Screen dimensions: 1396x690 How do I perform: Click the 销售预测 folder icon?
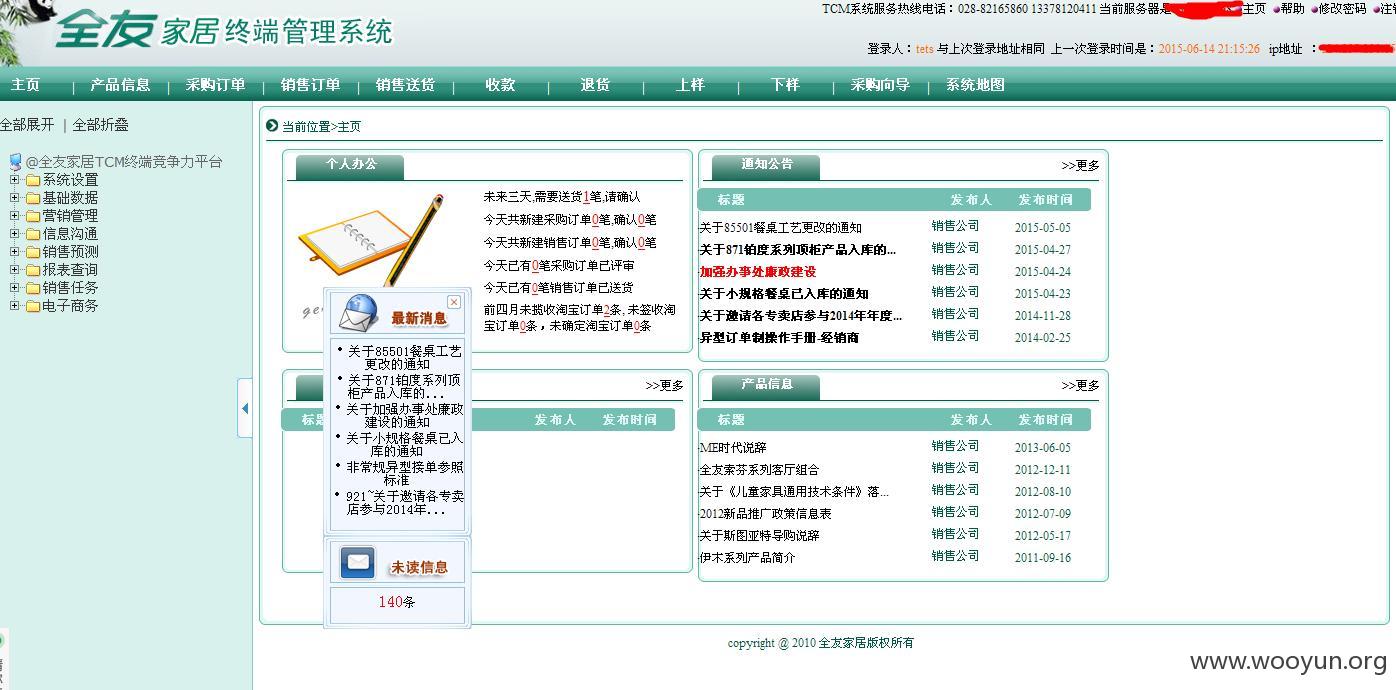coord(33,253)
